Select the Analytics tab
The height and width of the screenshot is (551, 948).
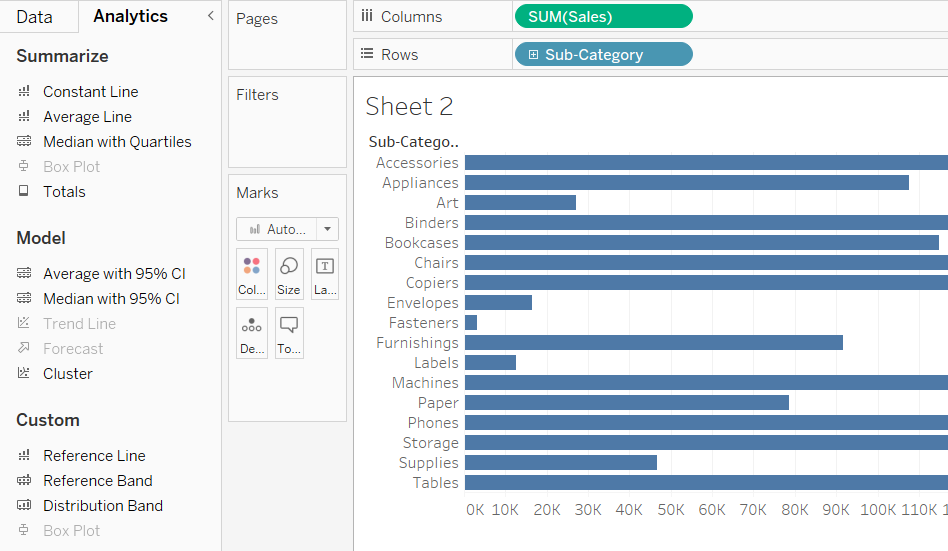click(130, 17)
